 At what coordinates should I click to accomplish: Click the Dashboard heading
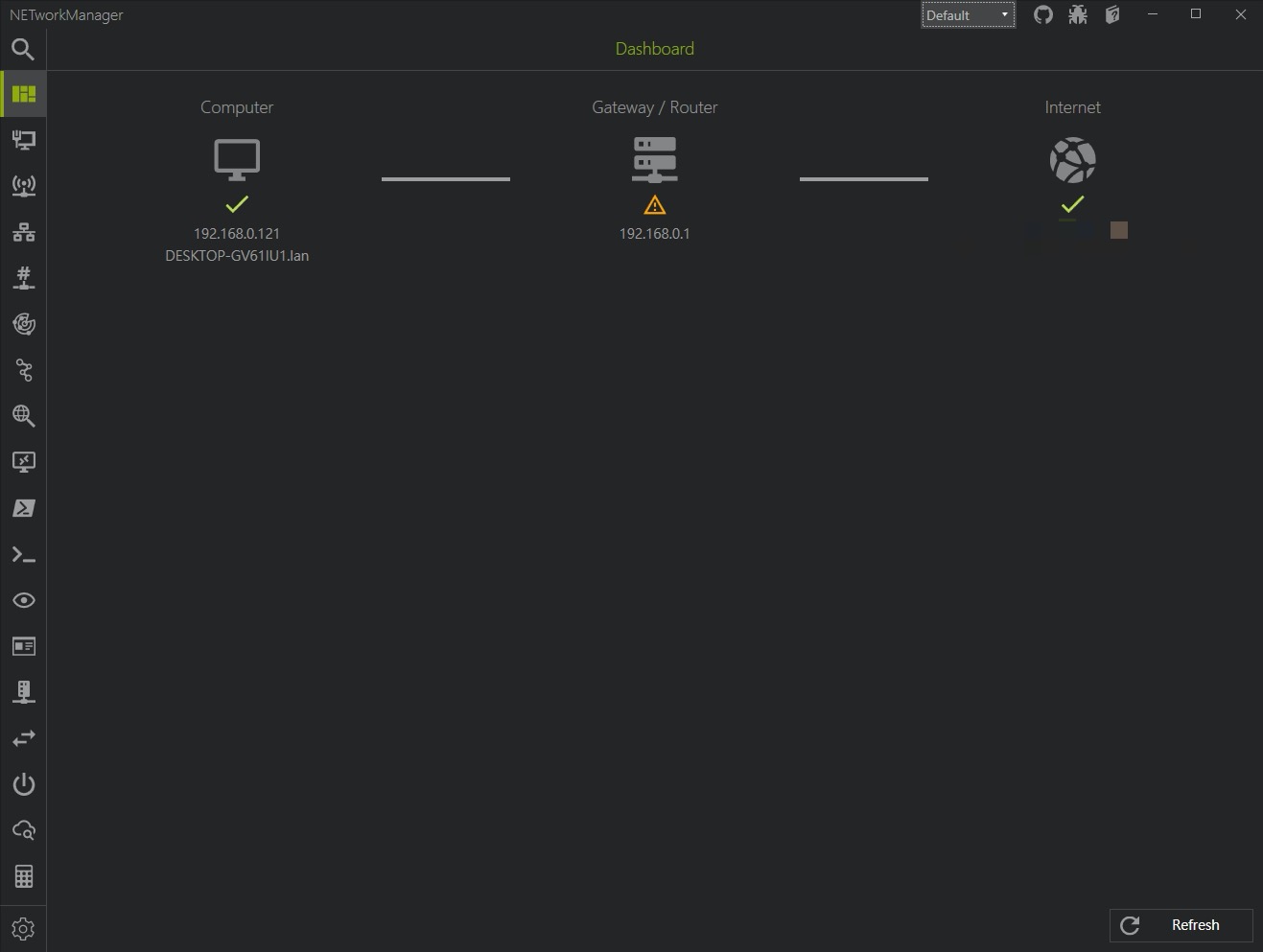click(x=655, y=49)
